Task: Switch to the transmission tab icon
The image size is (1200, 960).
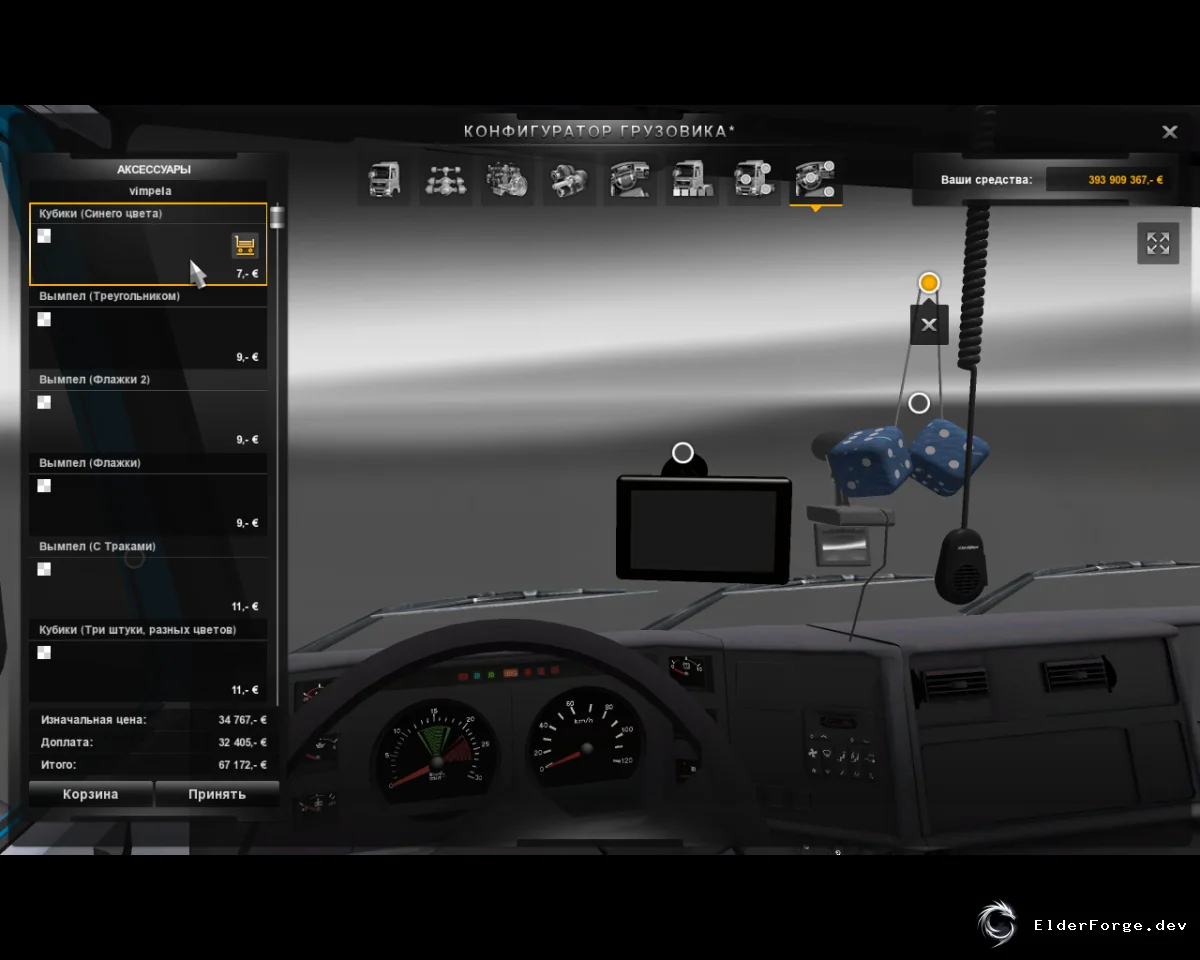Action: tap(569, 181)
